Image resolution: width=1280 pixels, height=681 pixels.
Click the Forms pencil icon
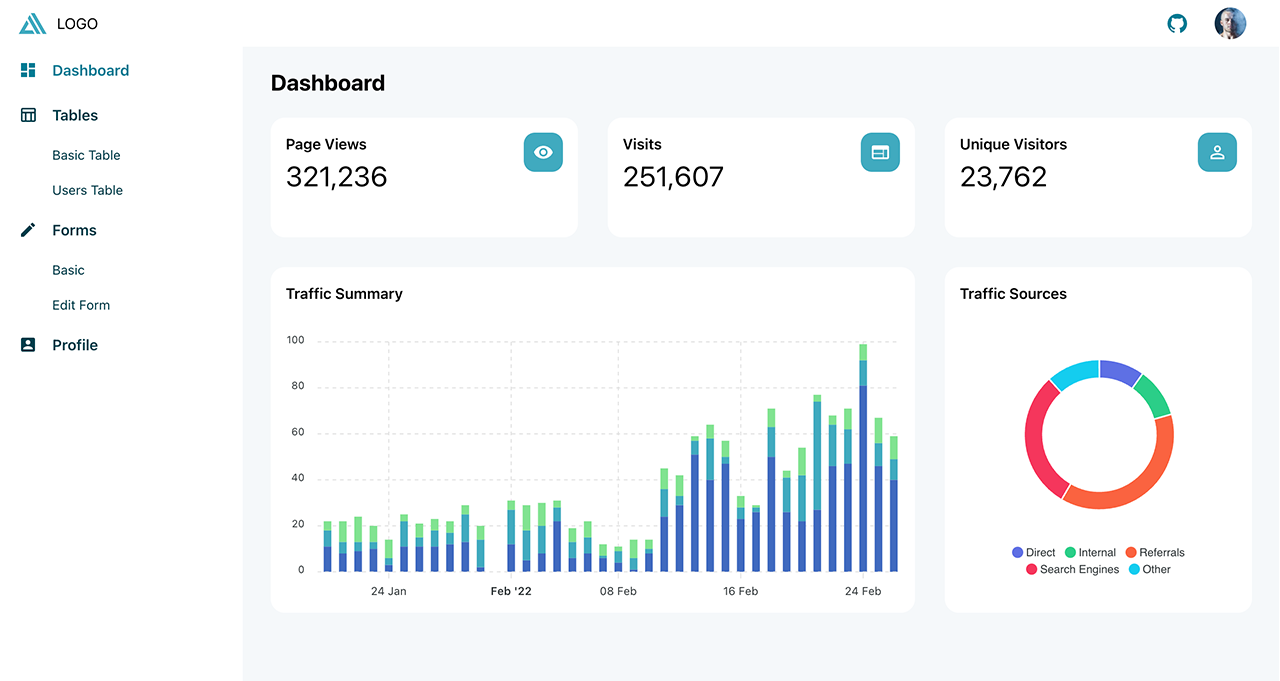pos(28,230)
